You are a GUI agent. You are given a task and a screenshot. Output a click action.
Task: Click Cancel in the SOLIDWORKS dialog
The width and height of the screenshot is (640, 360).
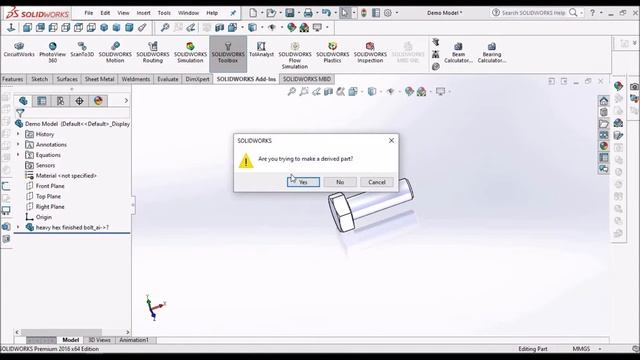(x=377, y=182)
